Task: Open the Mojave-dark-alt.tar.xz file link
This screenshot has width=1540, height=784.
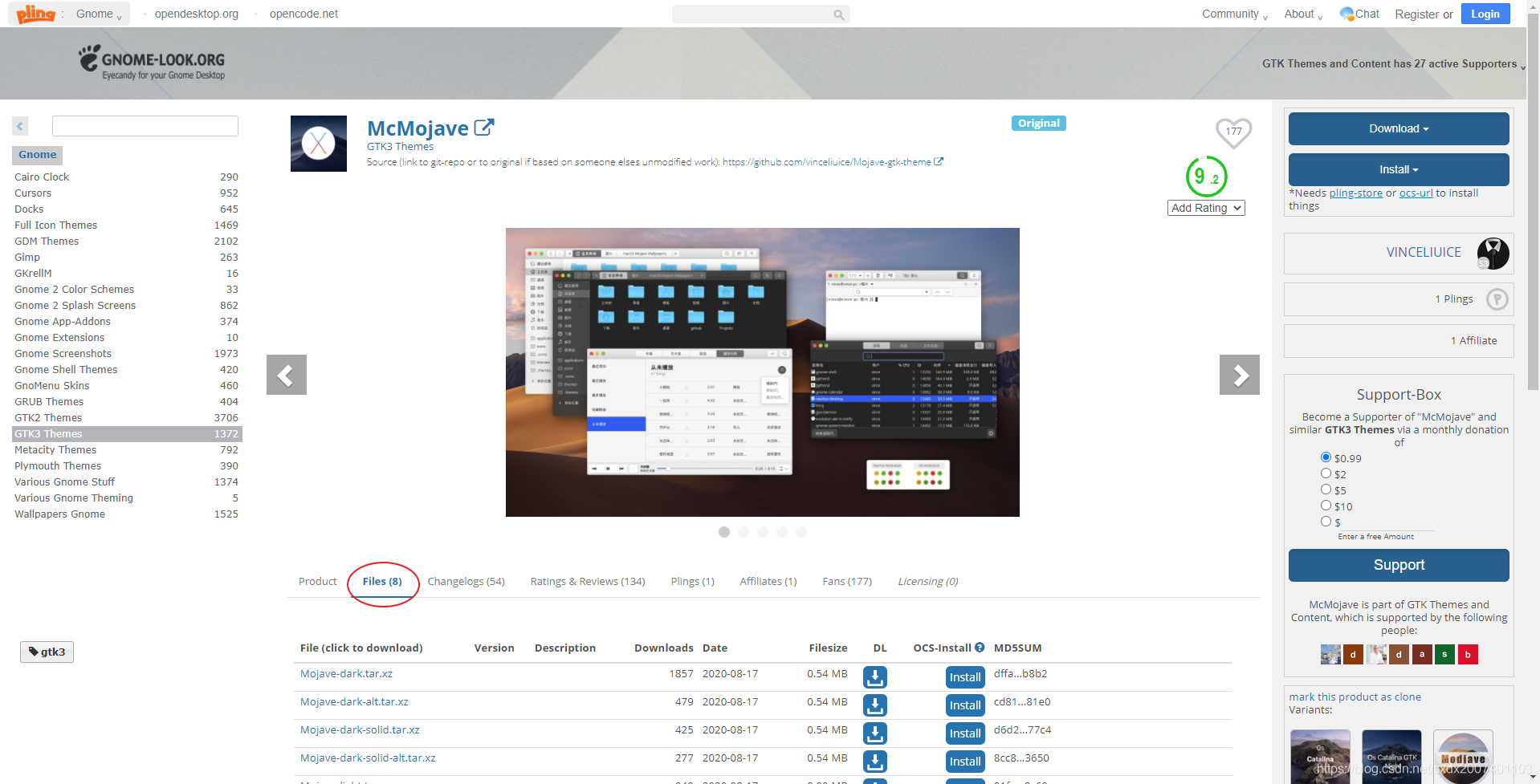Action: coord(354,702)
